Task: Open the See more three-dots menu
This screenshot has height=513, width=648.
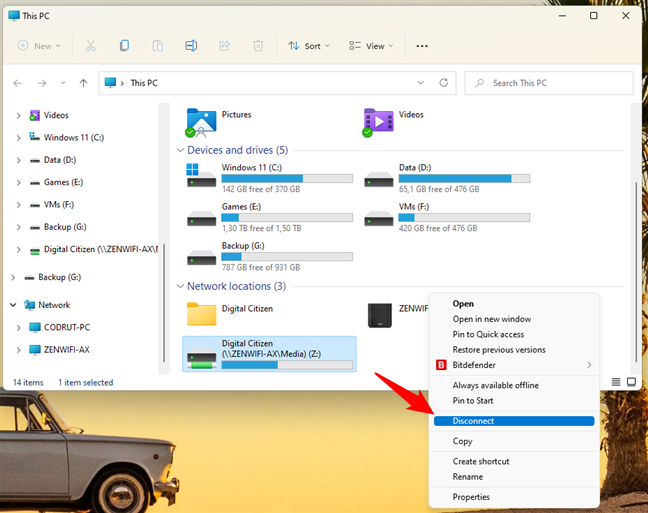Action: pos(422,46)
